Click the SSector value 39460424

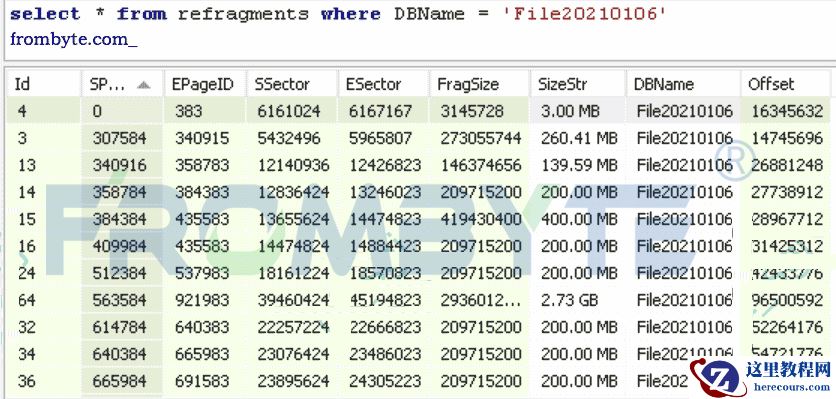coord(294,300)
